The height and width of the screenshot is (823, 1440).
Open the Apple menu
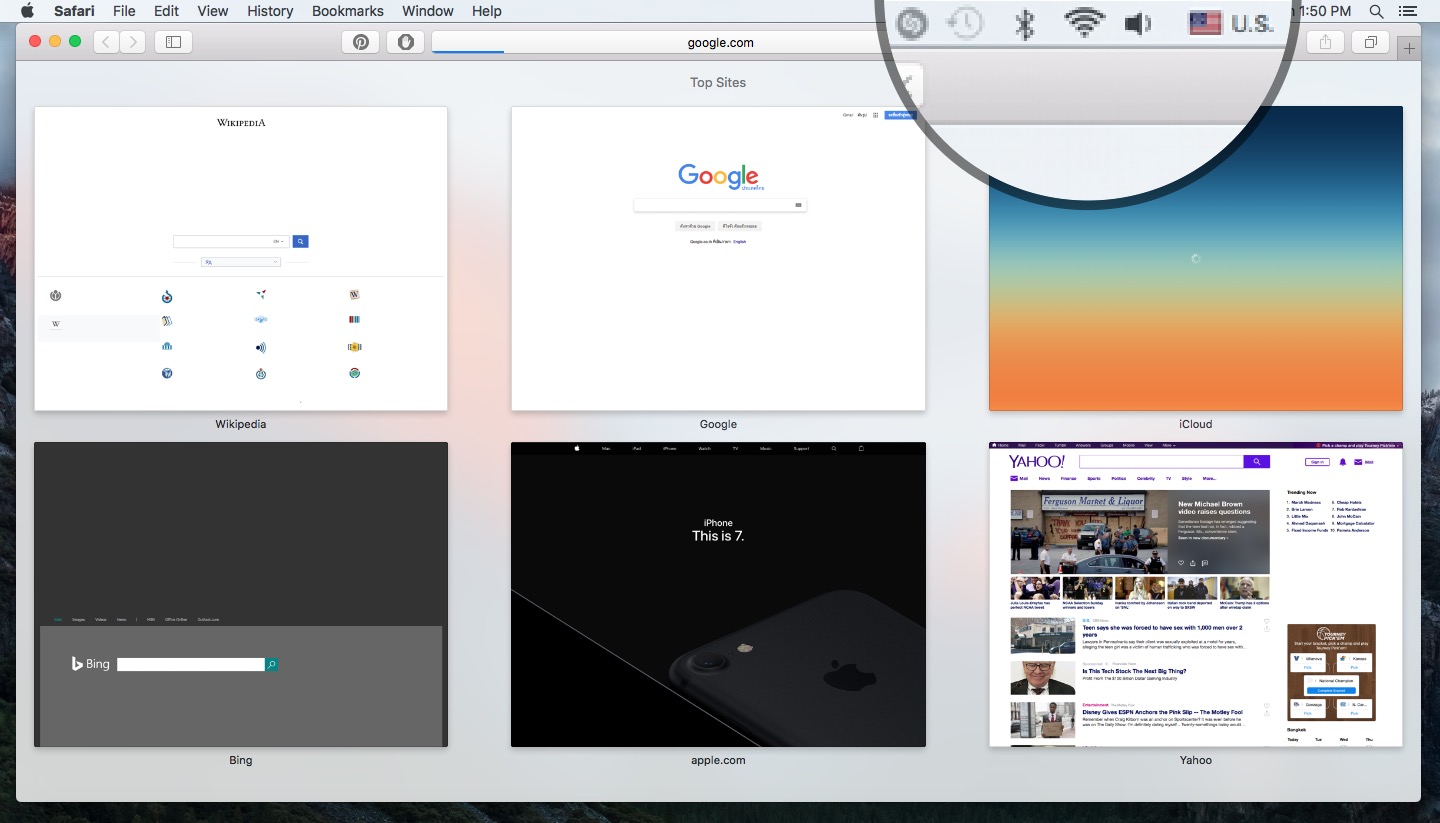point(27,11)
